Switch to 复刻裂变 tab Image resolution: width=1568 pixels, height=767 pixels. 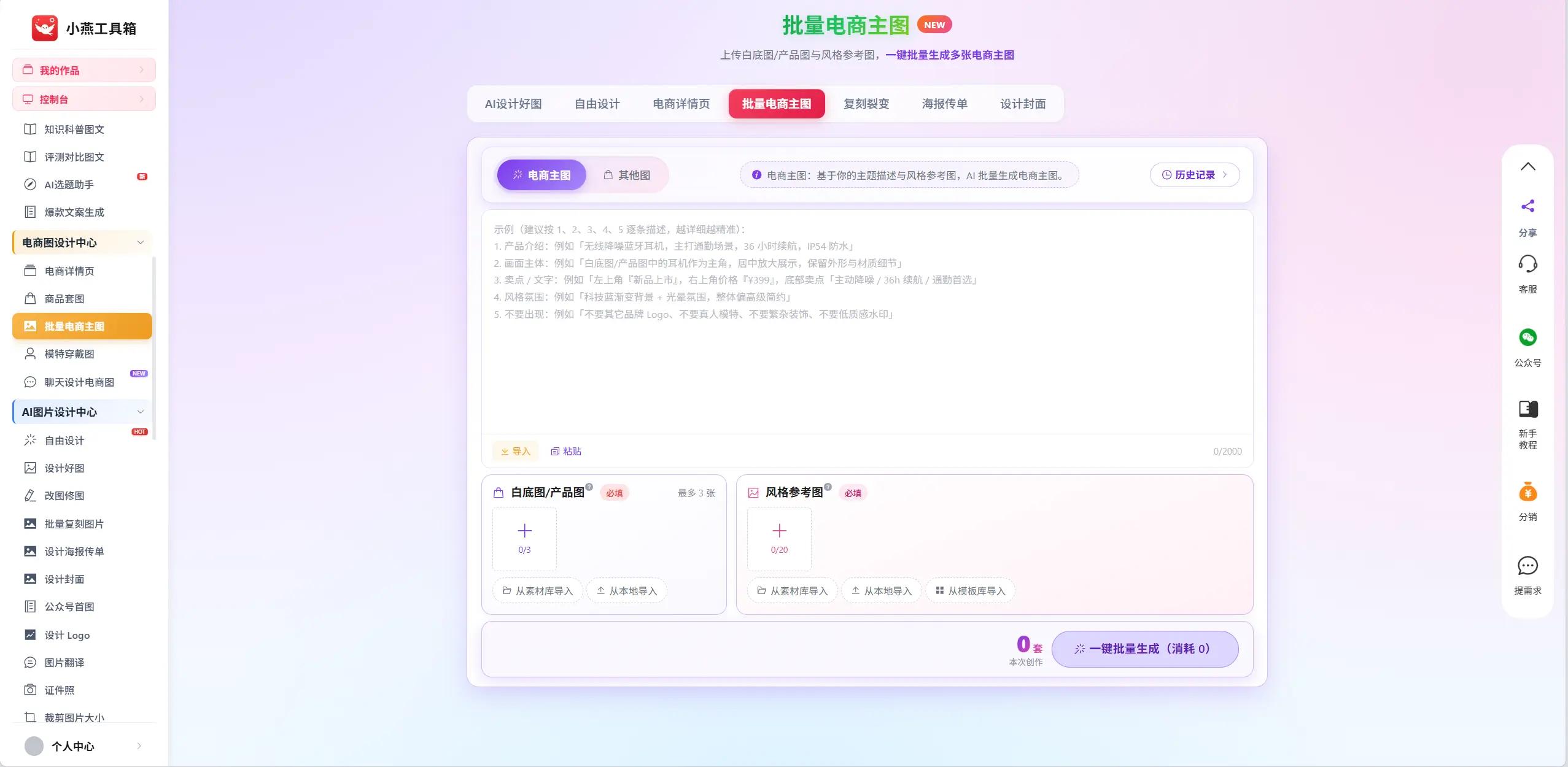866,104
